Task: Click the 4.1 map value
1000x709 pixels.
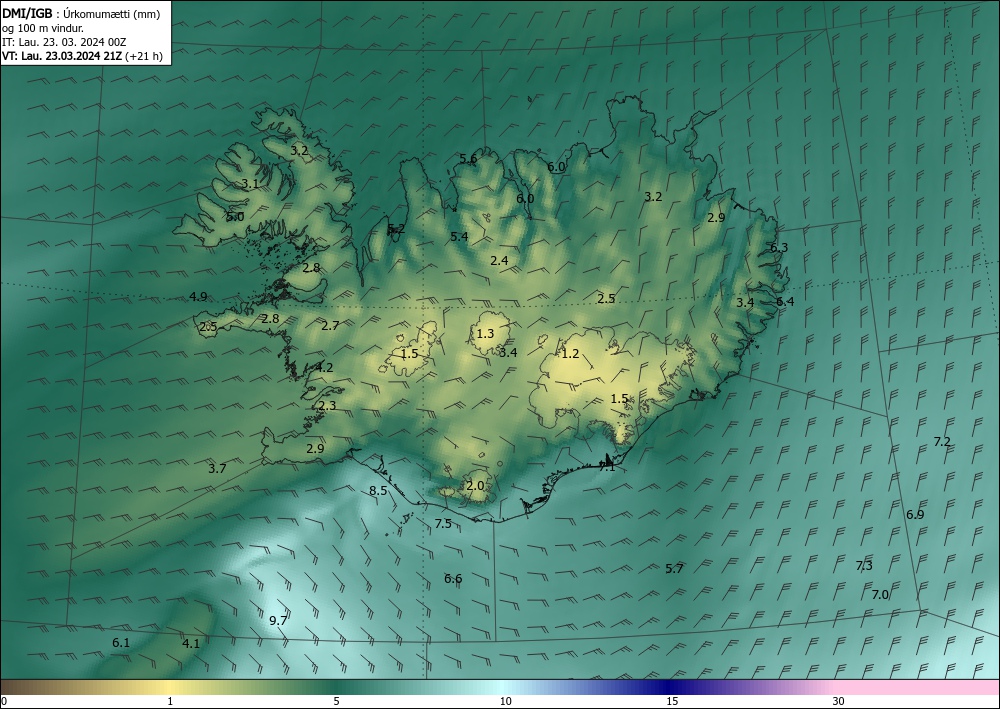Action: [191, 643]
